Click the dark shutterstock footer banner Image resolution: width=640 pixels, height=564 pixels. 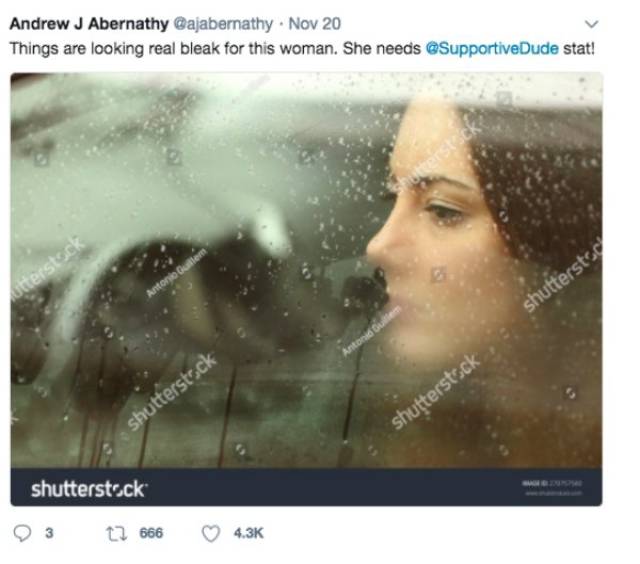coord(306,487)
